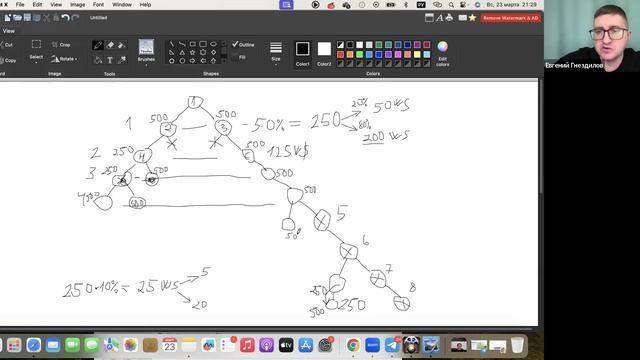Click the View ribbon tab
Viewport: 640px width, 360px height.
point(9,31)
